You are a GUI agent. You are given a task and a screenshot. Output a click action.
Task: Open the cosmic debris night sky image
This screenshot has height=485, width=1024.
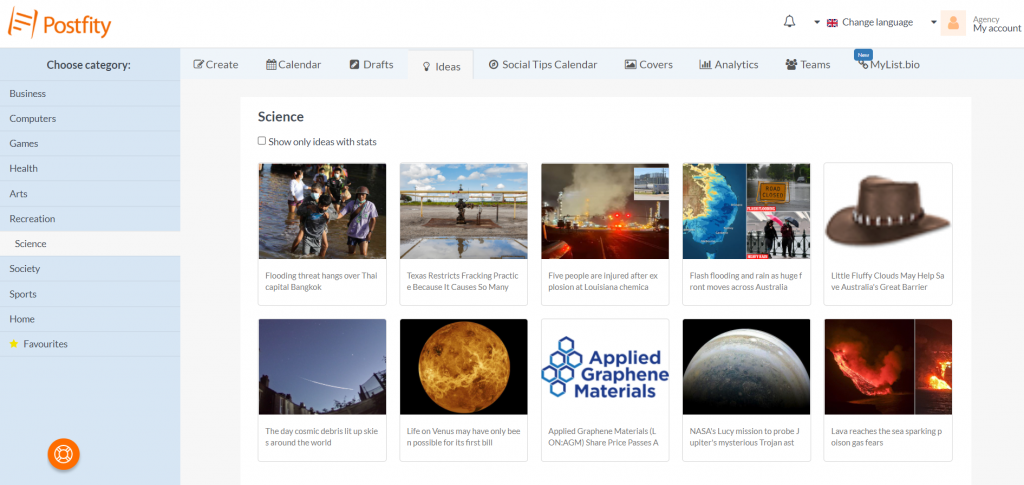point(323,367)
